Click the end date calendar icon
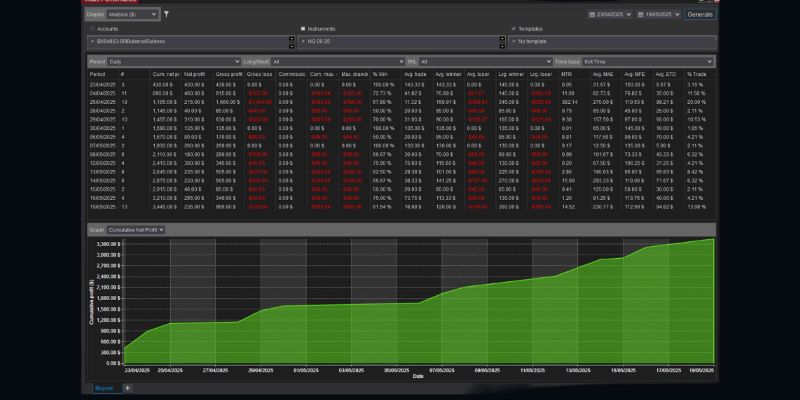 pyautogui.click(x=640, y=15)
